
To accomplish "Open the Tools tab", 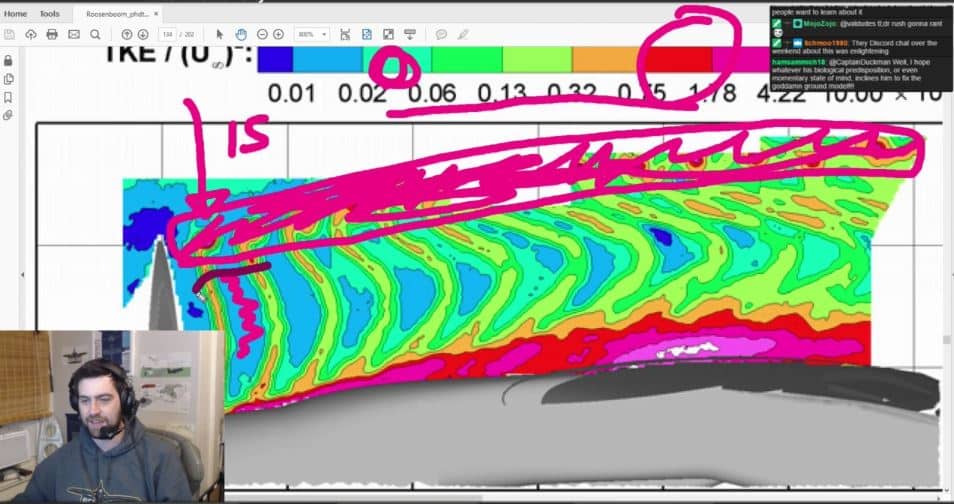I will click(x=49, y=14).
